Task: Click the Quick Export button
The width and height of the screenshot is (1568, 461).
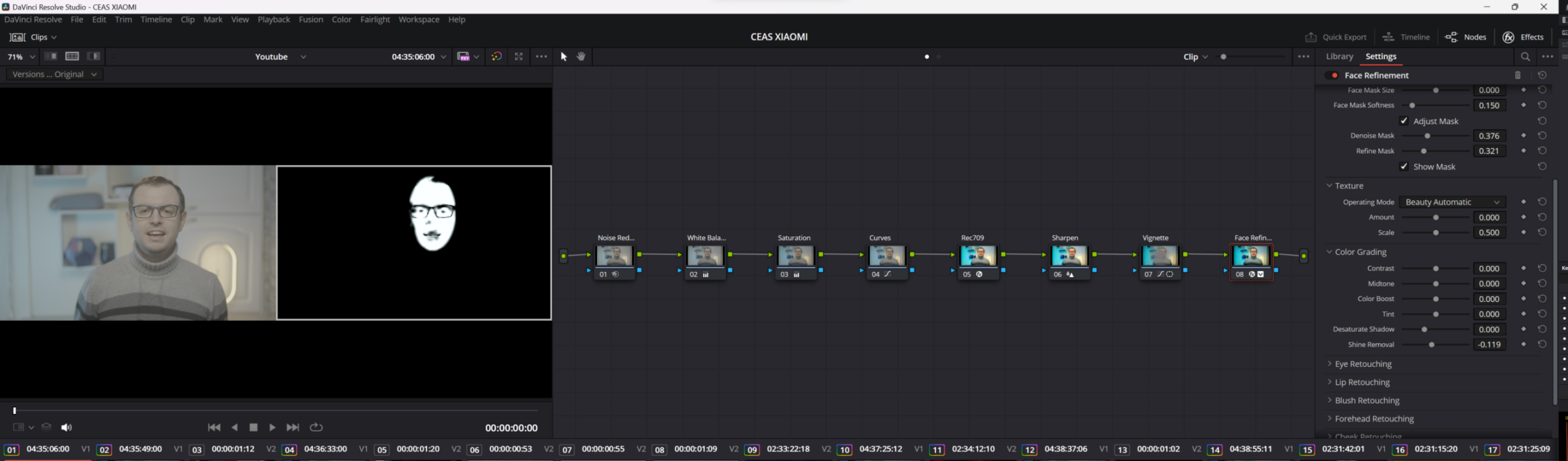Action: pos(1336,37)
